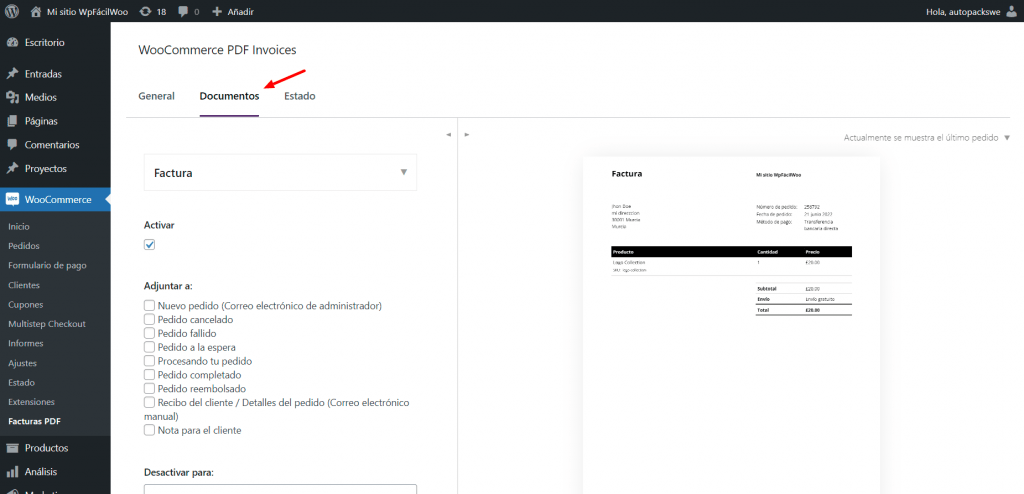Enable Procesando tu pedido attachment
1024x494 pixels.
[x=150, y=361]
